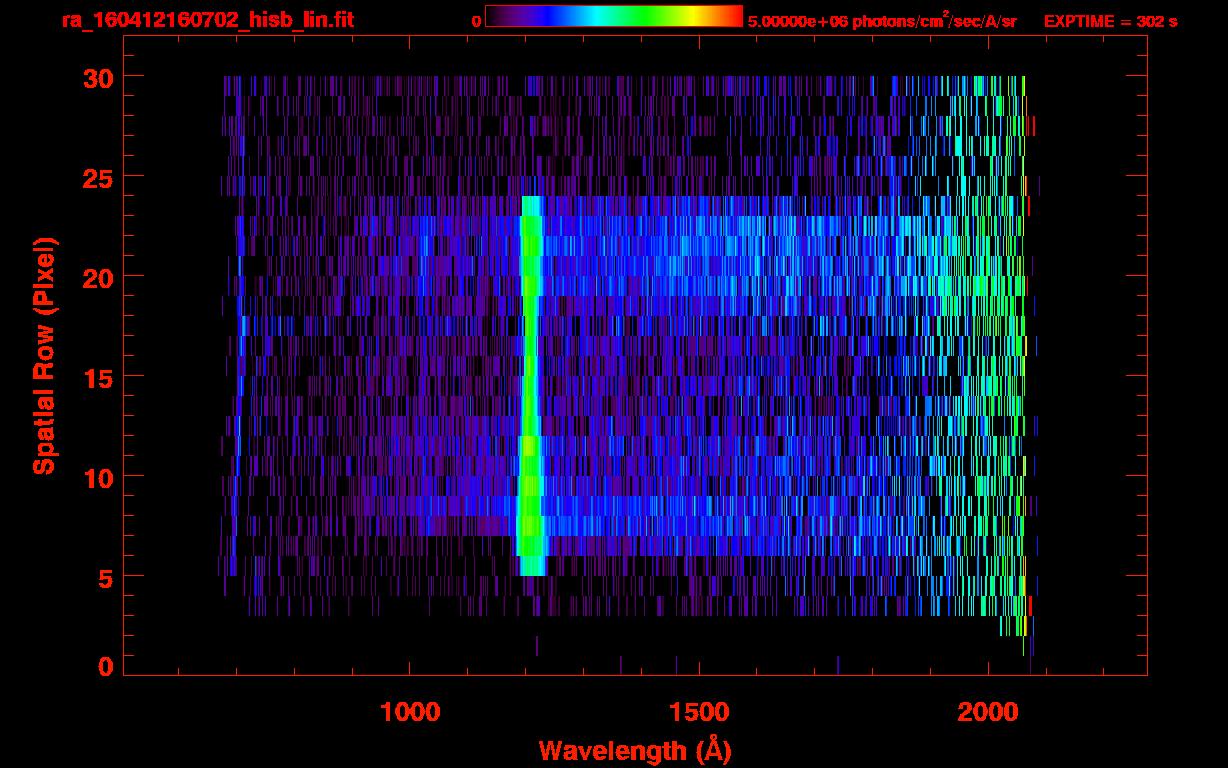Image resolution: width=1228 pixels, height=768 pixels.
Task: Click the rainbow intensity color bar
Action: pos(614,17)
